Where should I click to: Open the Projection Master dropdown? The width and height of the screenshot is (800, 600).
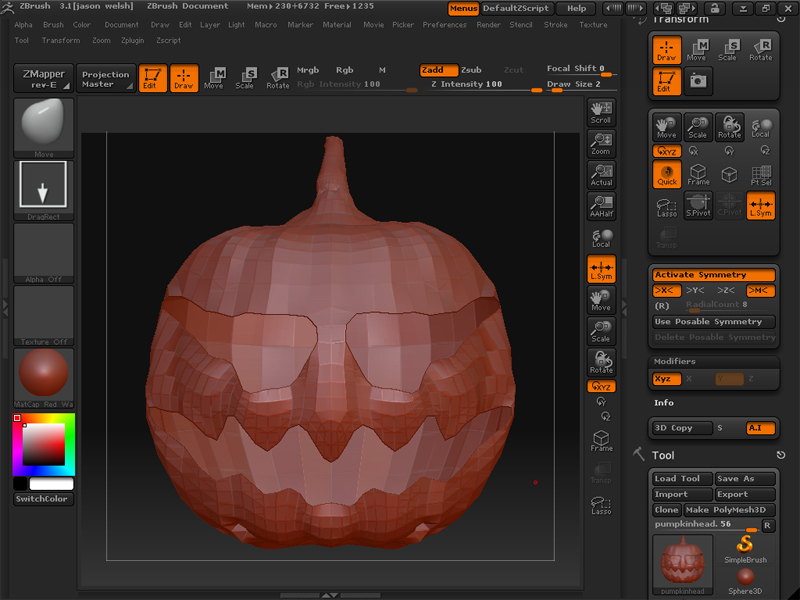click(106, 79)
